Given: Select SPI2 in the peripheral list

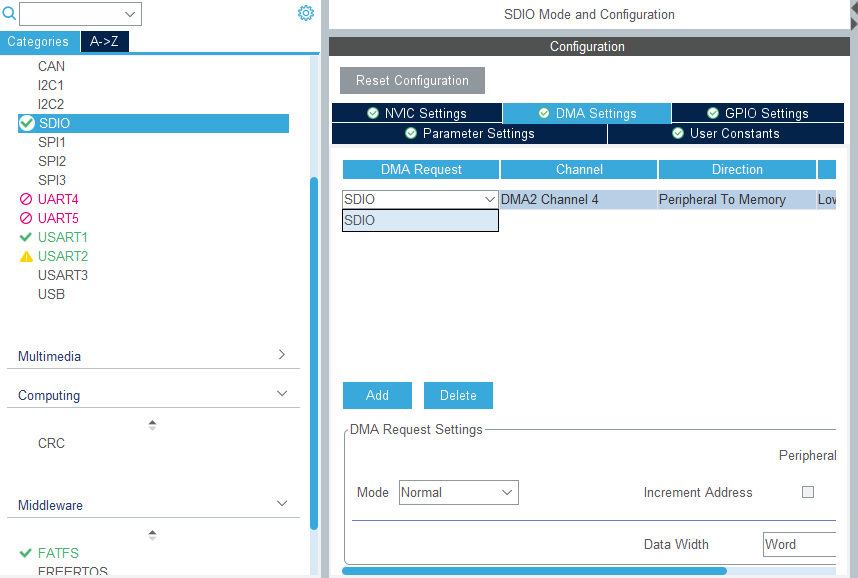Looking at the screenshot, I should 52,161.
